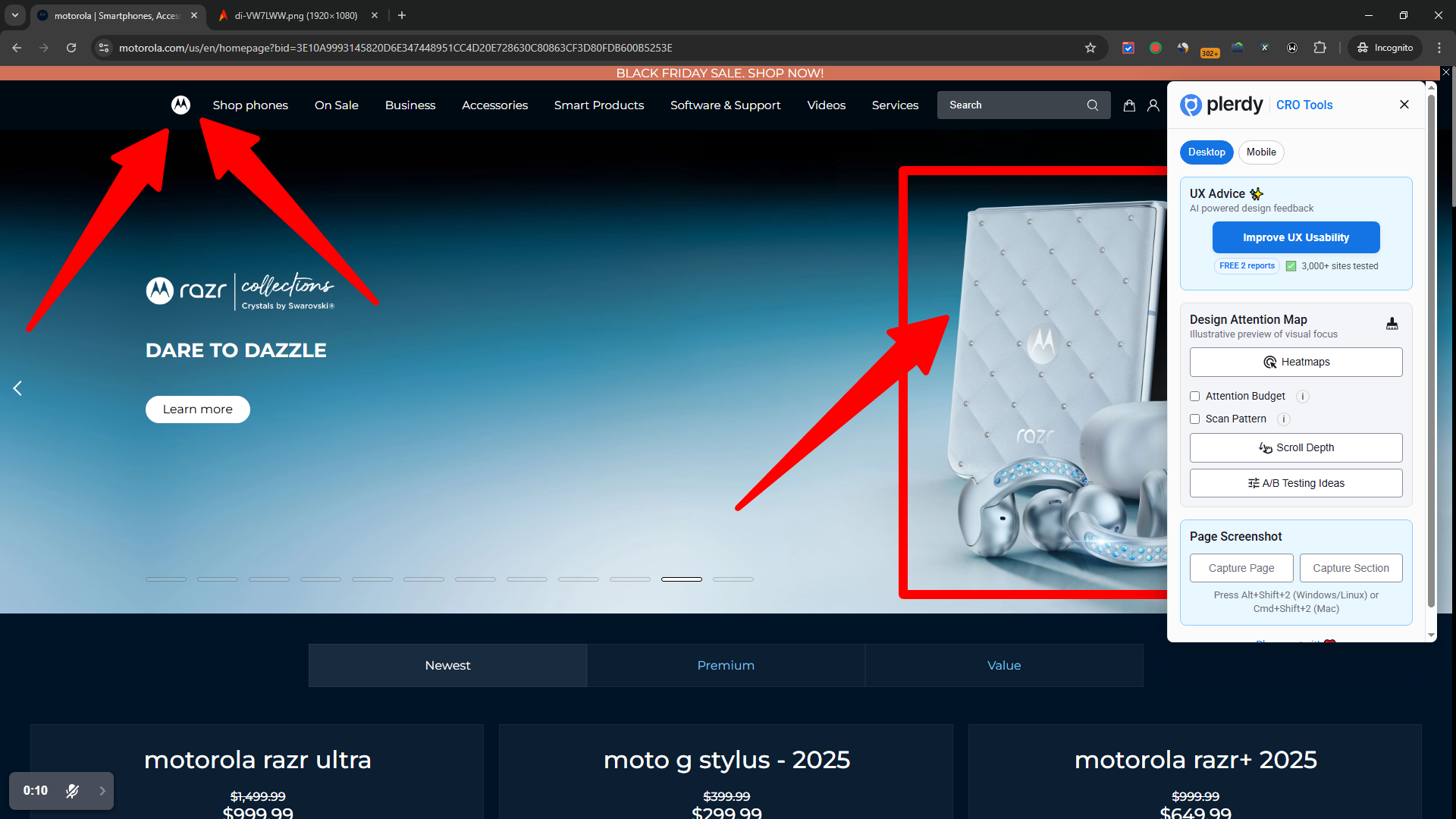Image resolution: width=1456 pixels, height=819 pixels.
Task: Expand the recording widget chevron
Action: coord(102,791)
